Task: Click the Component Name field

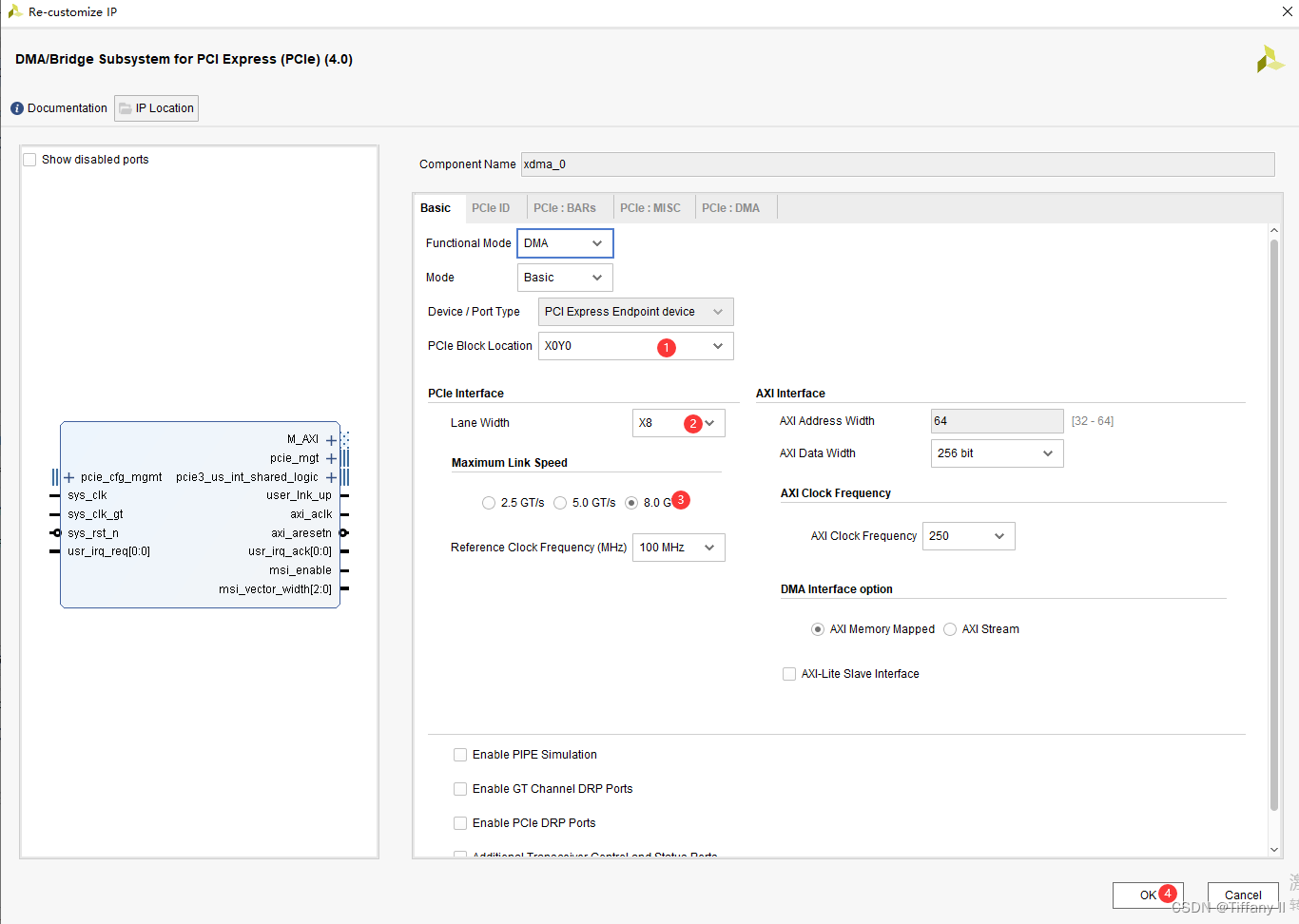Action: pyautogui.click(x=898, y=164)
